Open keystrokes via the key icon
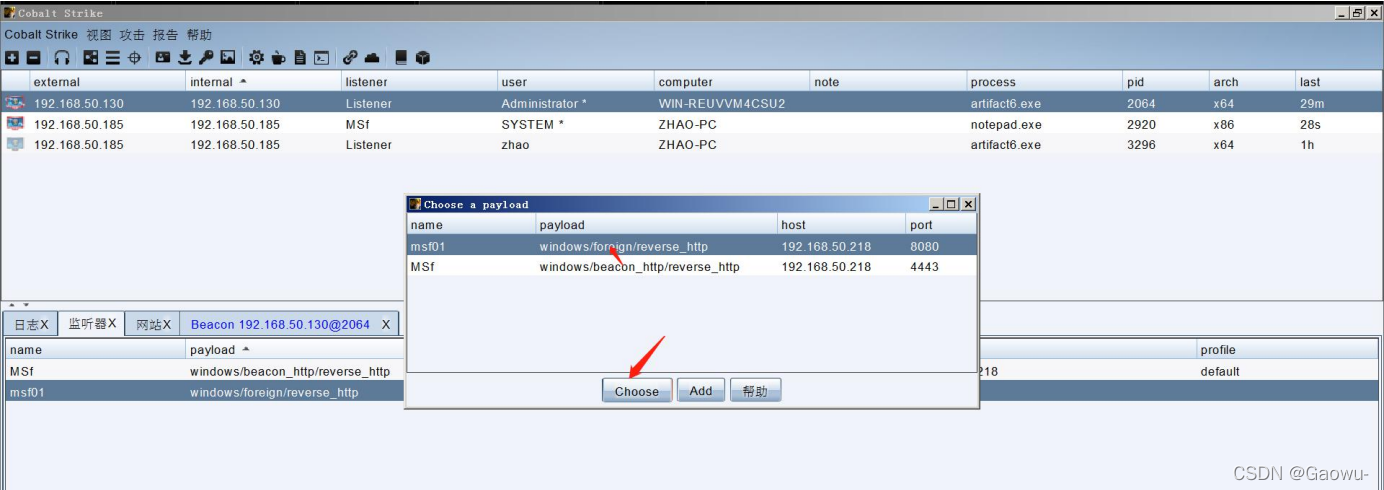The height and width of the screenshot is (490, 1384). (x=206, y=58)
